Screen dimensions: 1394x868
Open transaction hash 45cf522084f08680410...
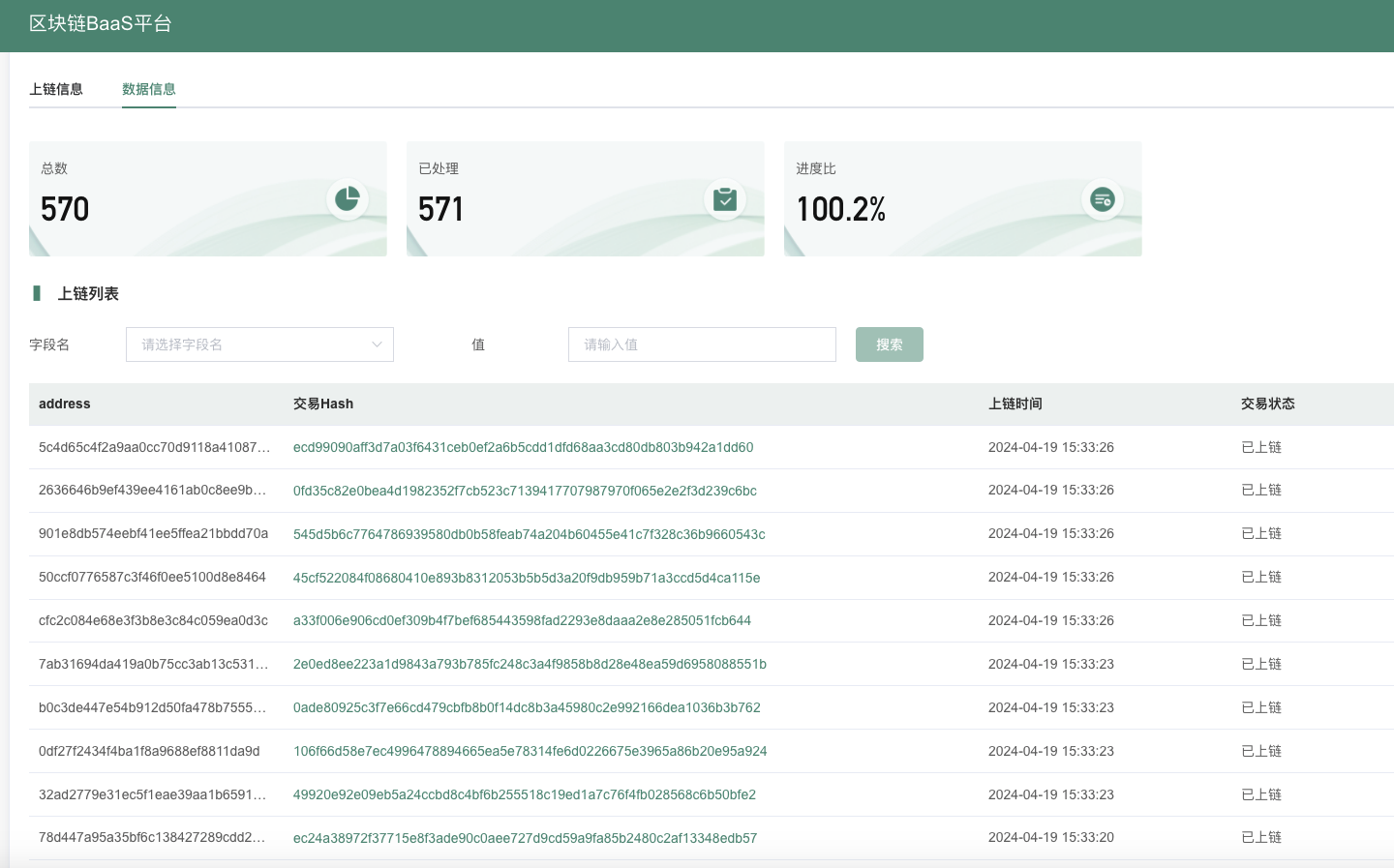(527, 578)
